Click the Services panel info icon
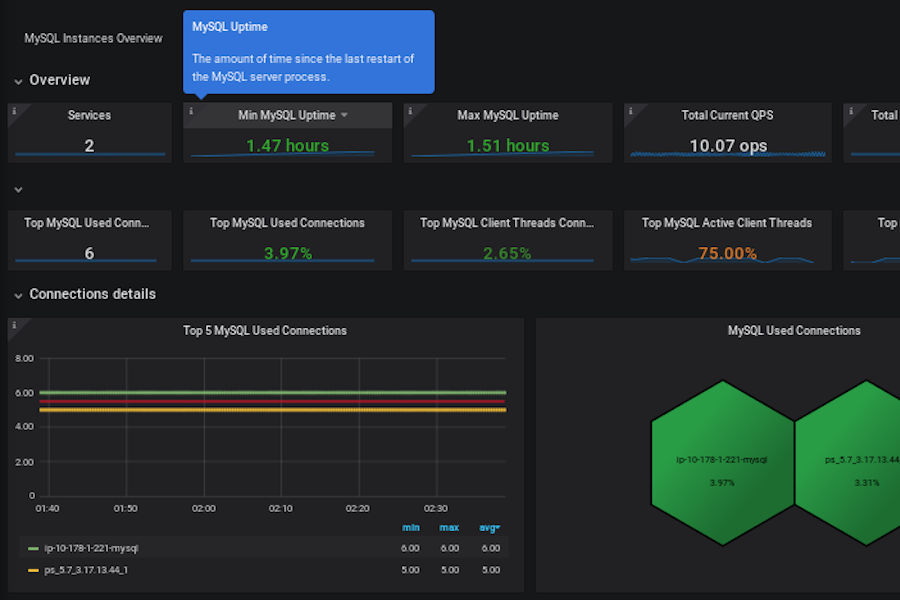 click(x=13, y=111)
